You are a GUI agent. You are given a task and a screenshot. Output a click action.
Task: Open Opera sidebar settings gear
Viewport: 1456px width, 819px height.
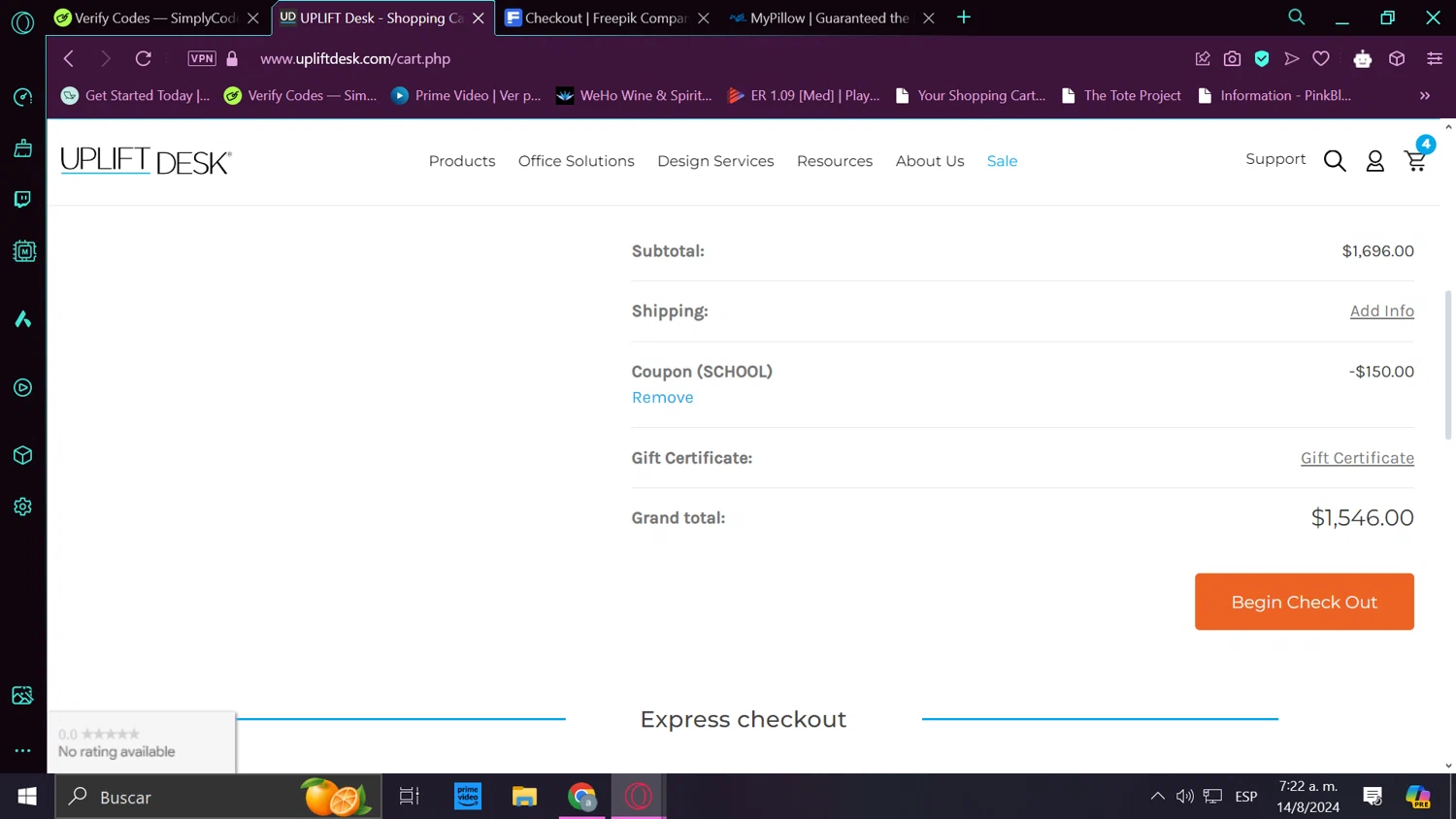[22, 507]
